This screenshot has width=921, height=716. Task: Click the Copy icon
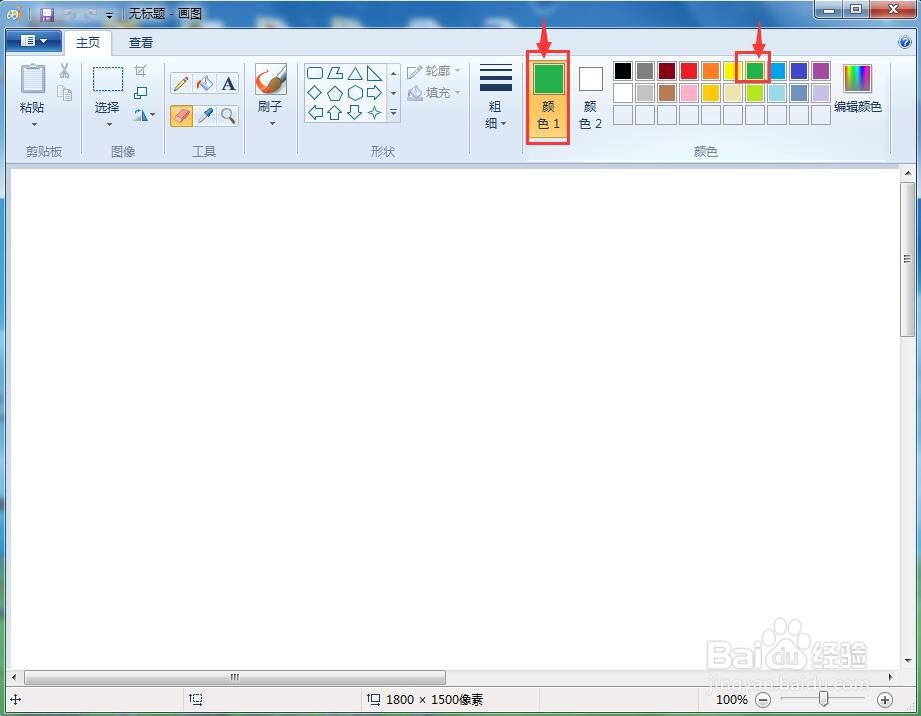[64, 93]
